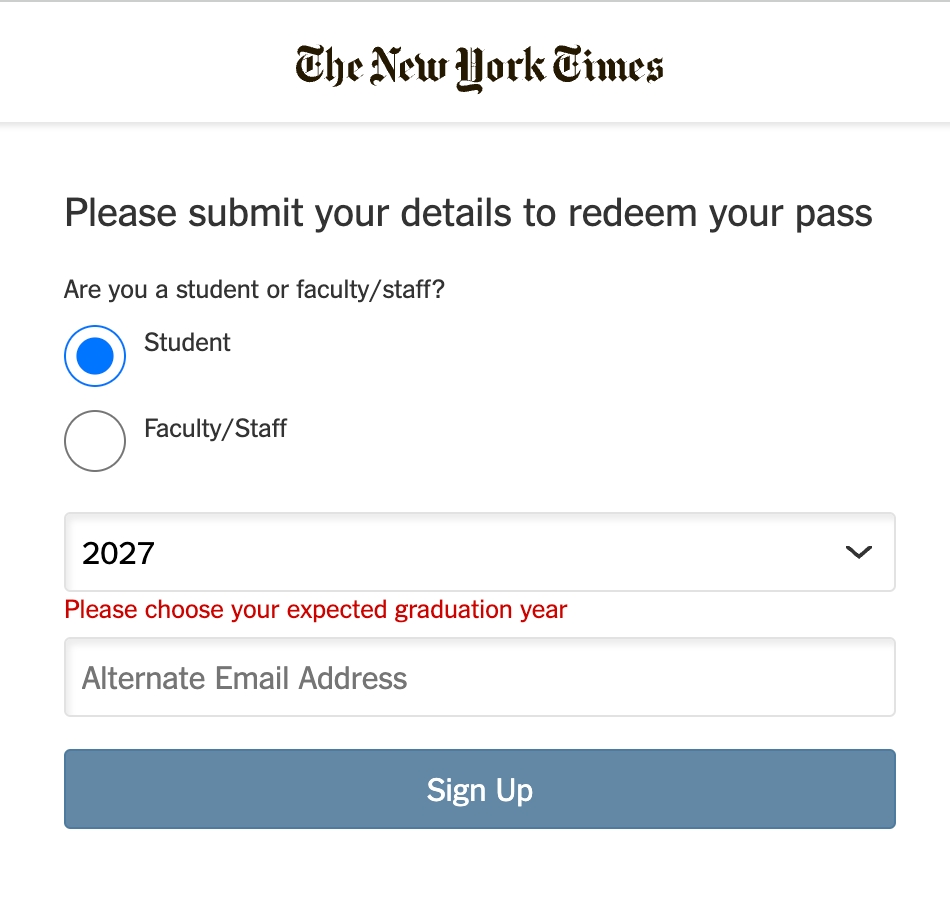This screenshot has height=904, width=950.
Task: Open the graduation year dropdown
Action: [x=479, y=552]
